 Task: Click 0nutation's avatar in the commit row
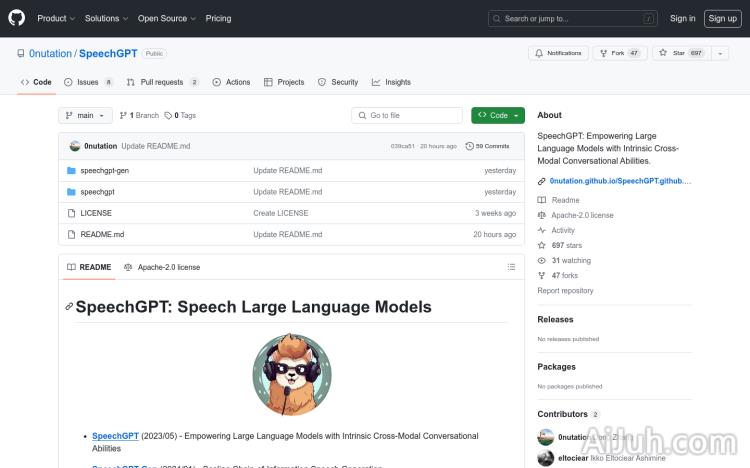point(74,146)
